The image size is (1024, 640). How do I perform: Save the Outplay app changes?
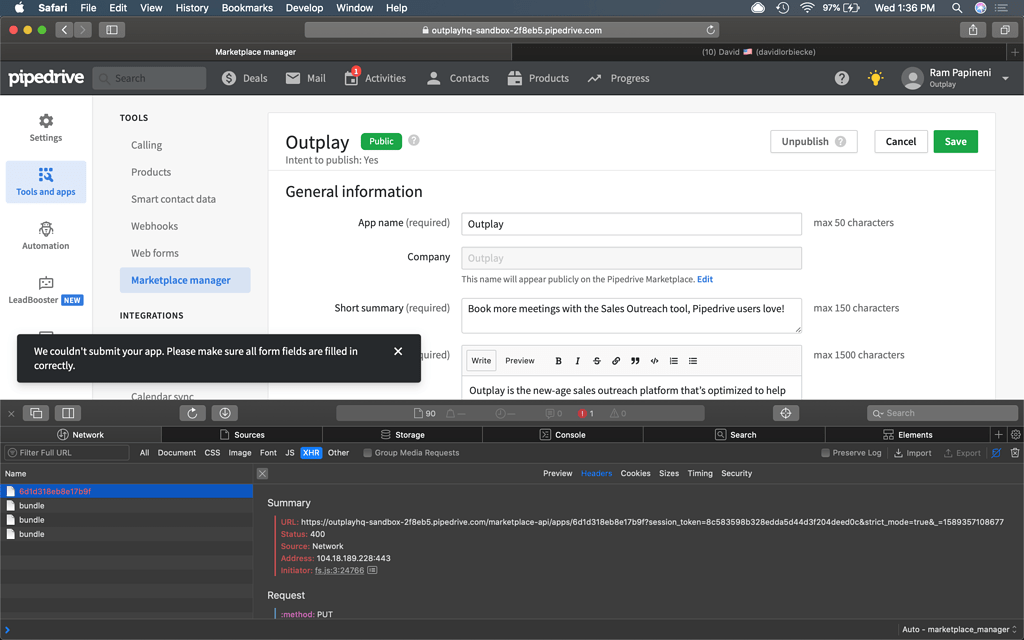click(x=955, y=141)
